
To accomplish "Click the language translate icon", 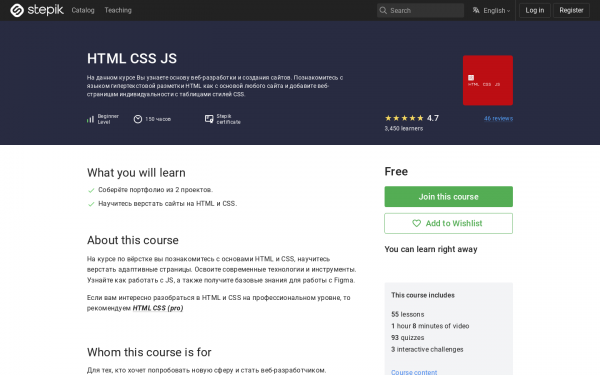I will click(476, 10).
